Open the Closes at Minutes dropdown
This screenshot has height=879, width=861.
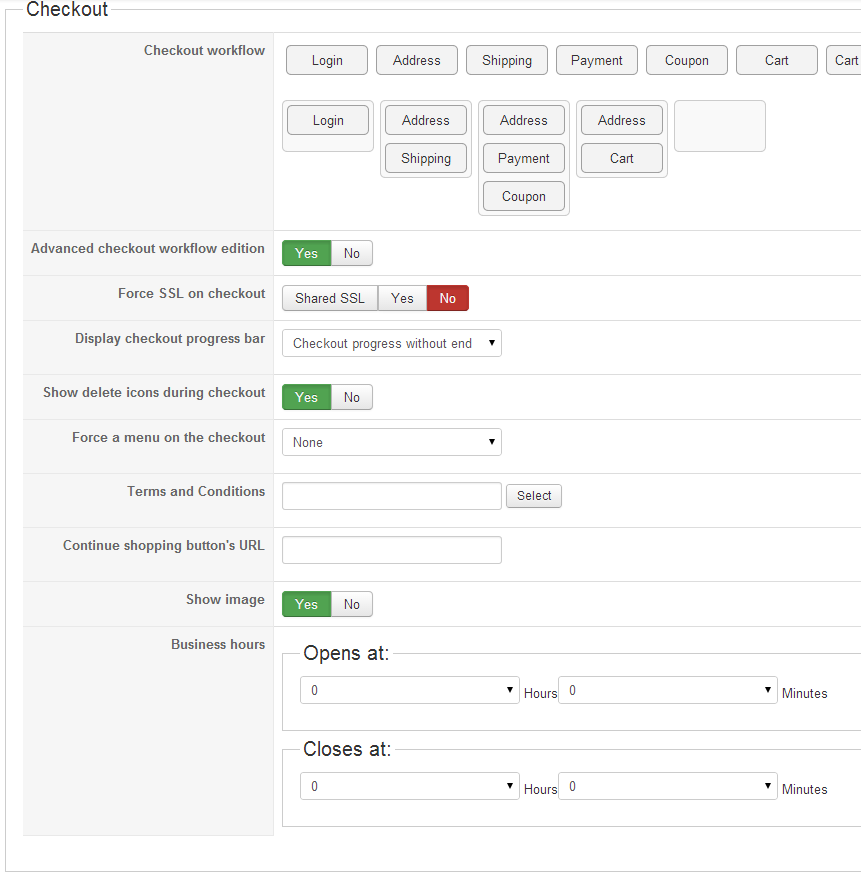click(x=667, y=786)
